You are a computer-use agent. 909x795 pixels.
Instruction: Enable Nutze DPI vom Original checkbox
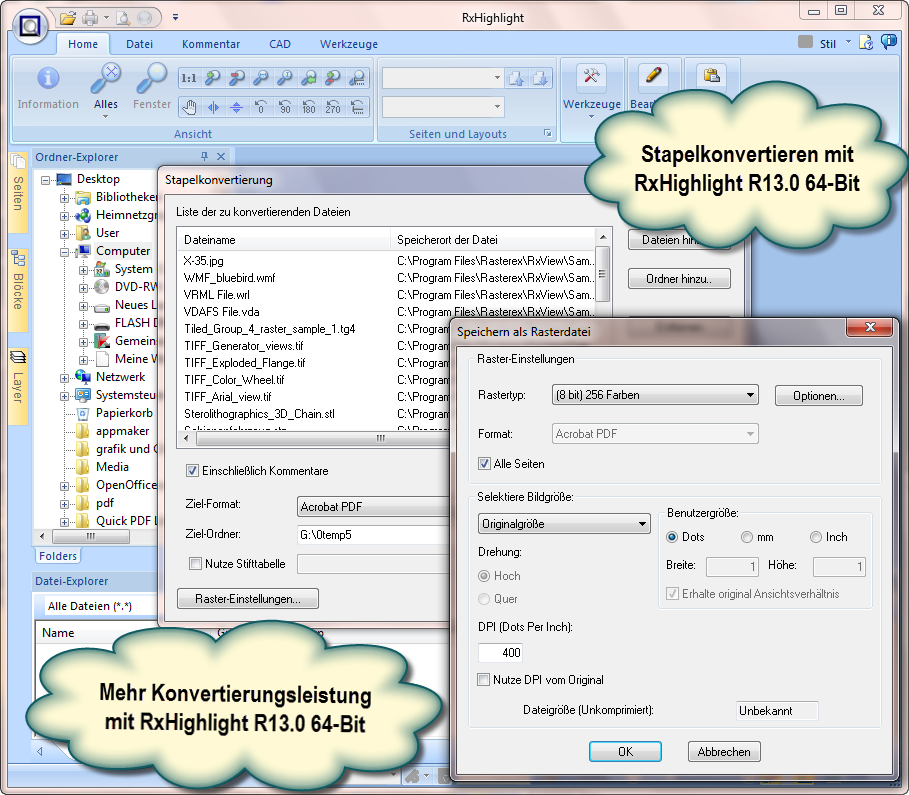coord(485,680)
